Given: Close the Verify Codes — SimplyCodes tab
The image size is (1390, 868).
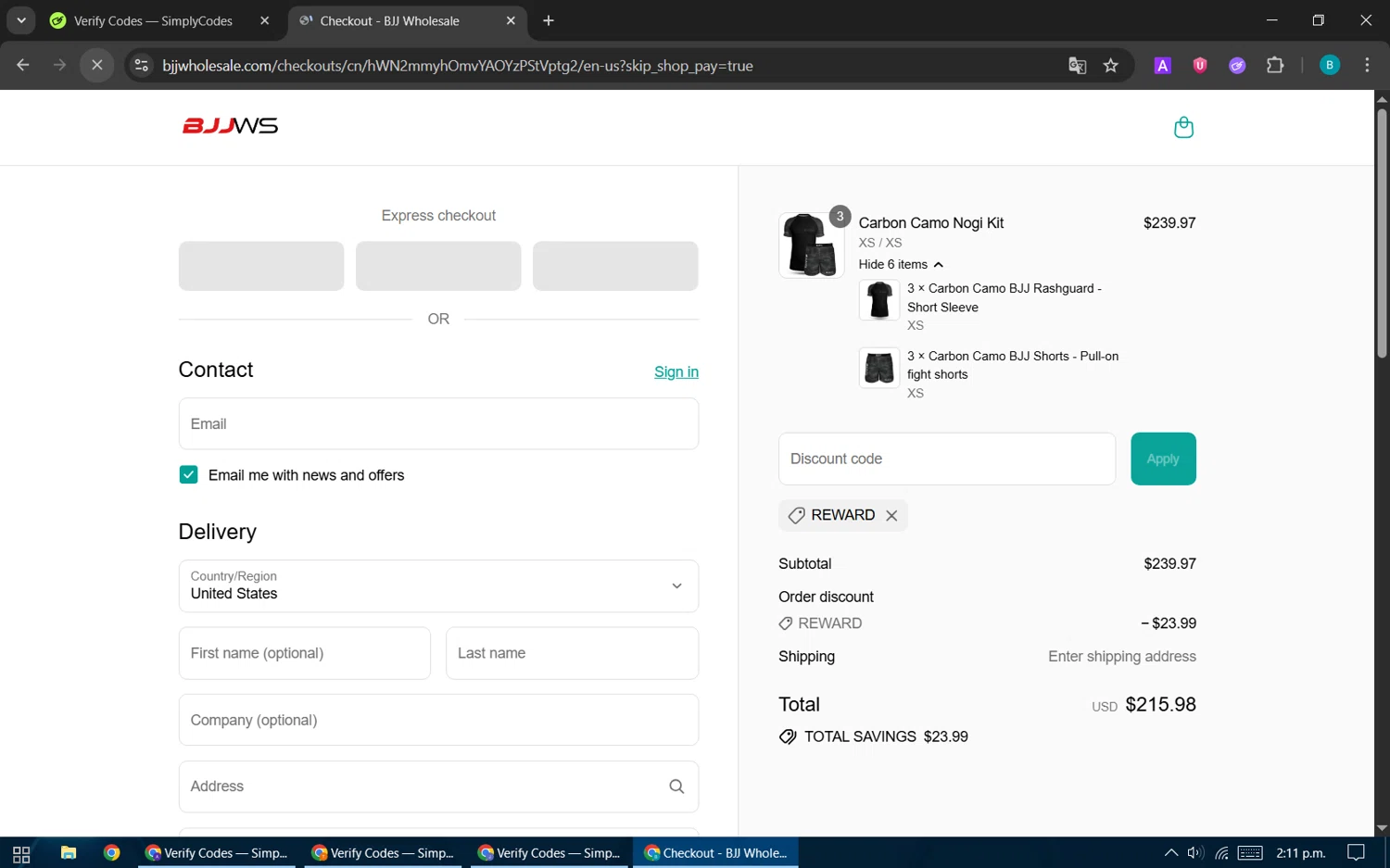Looking at the screenshot, I should [264, 20].
